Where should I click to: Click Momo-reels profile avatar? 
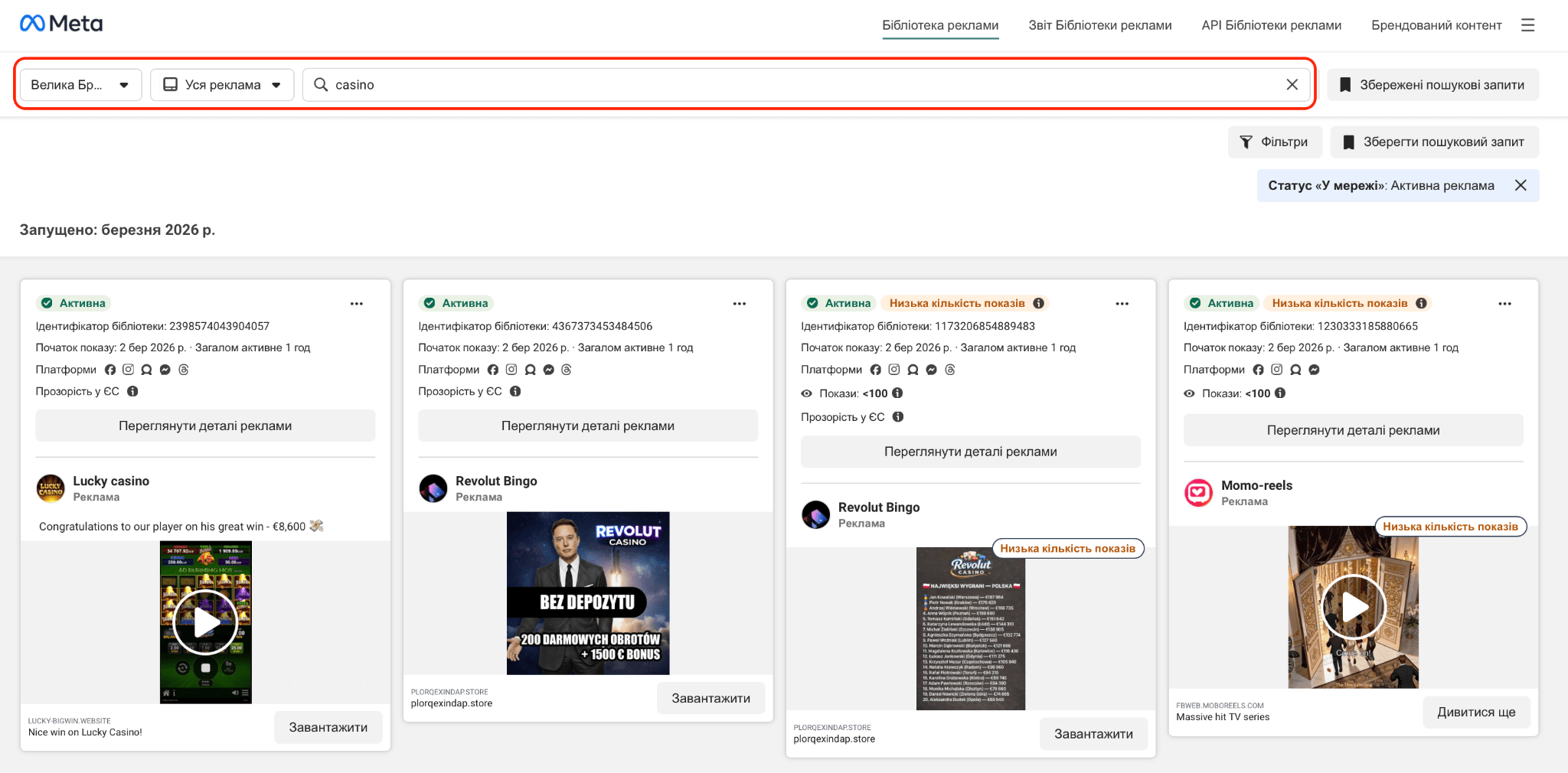click(x=1199, y=493)
